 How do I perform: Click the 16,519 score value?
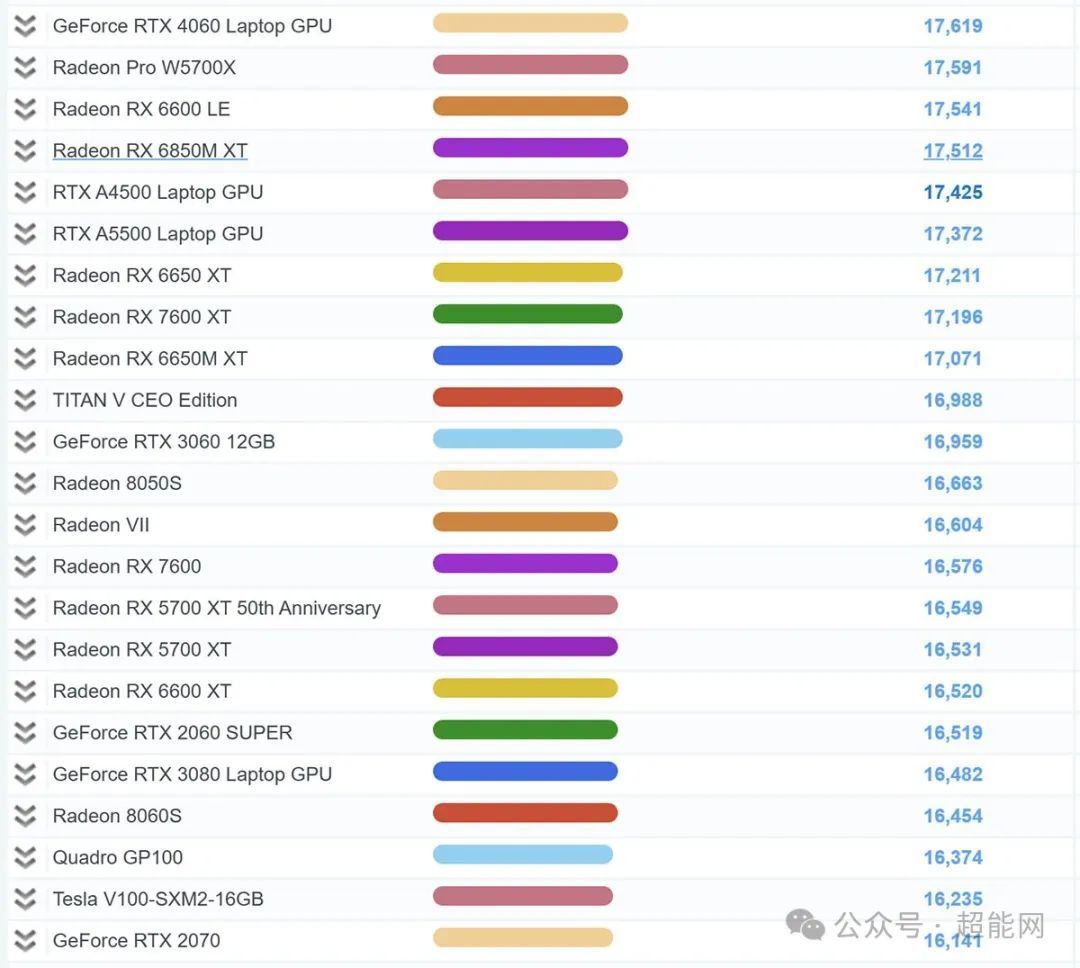[x=953, y=732]
